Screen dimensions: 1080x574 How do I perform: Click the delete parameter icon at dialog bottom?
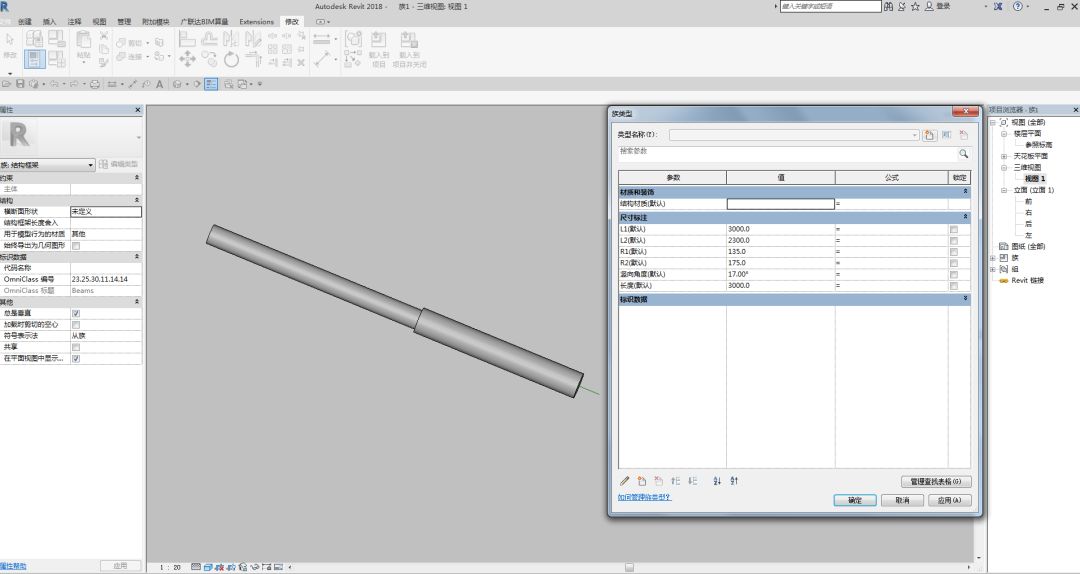point(658,481)
